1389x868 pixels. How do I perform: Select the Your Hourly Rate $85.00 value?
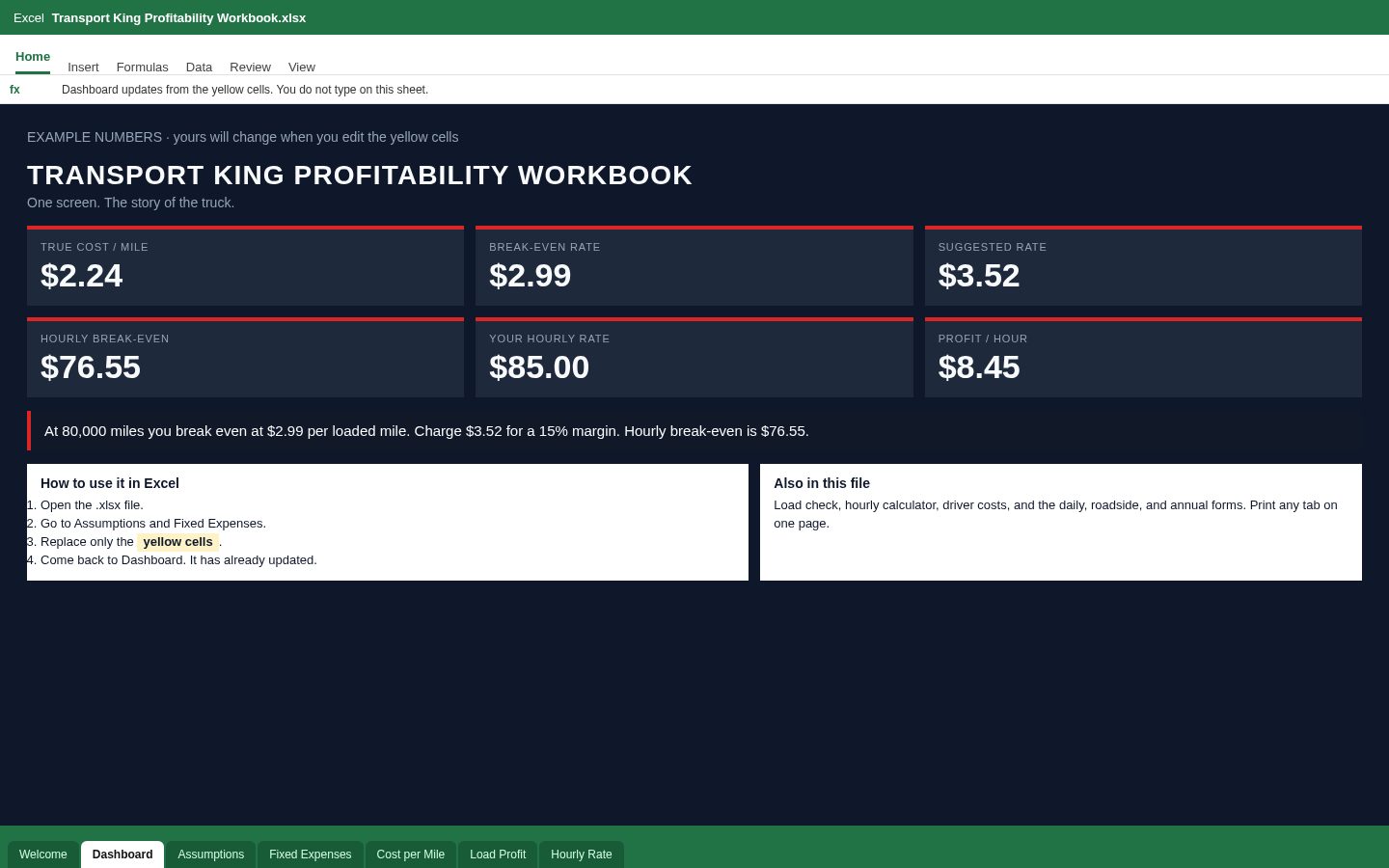[539, 367]
